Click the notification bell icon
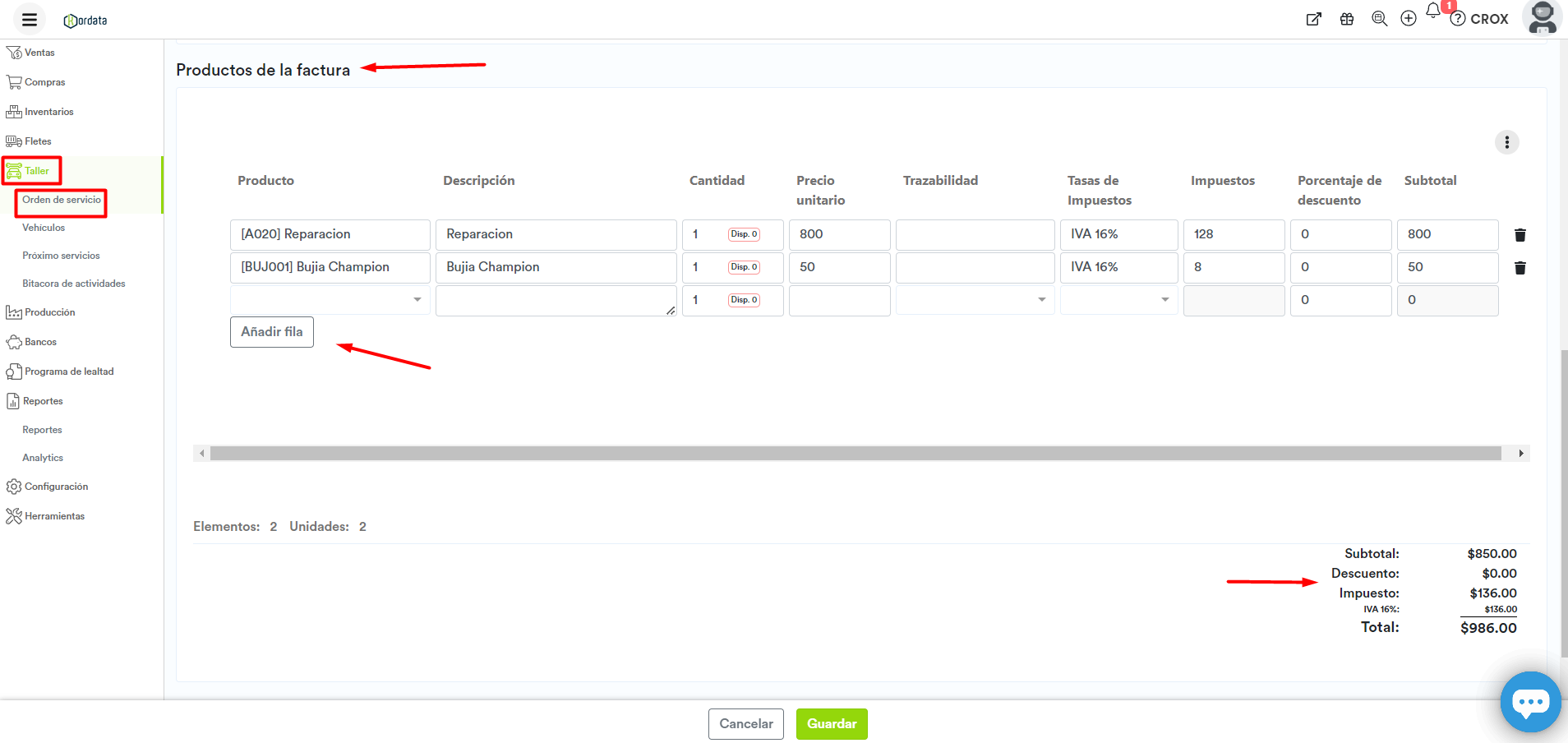 (x=1433, y=12)
